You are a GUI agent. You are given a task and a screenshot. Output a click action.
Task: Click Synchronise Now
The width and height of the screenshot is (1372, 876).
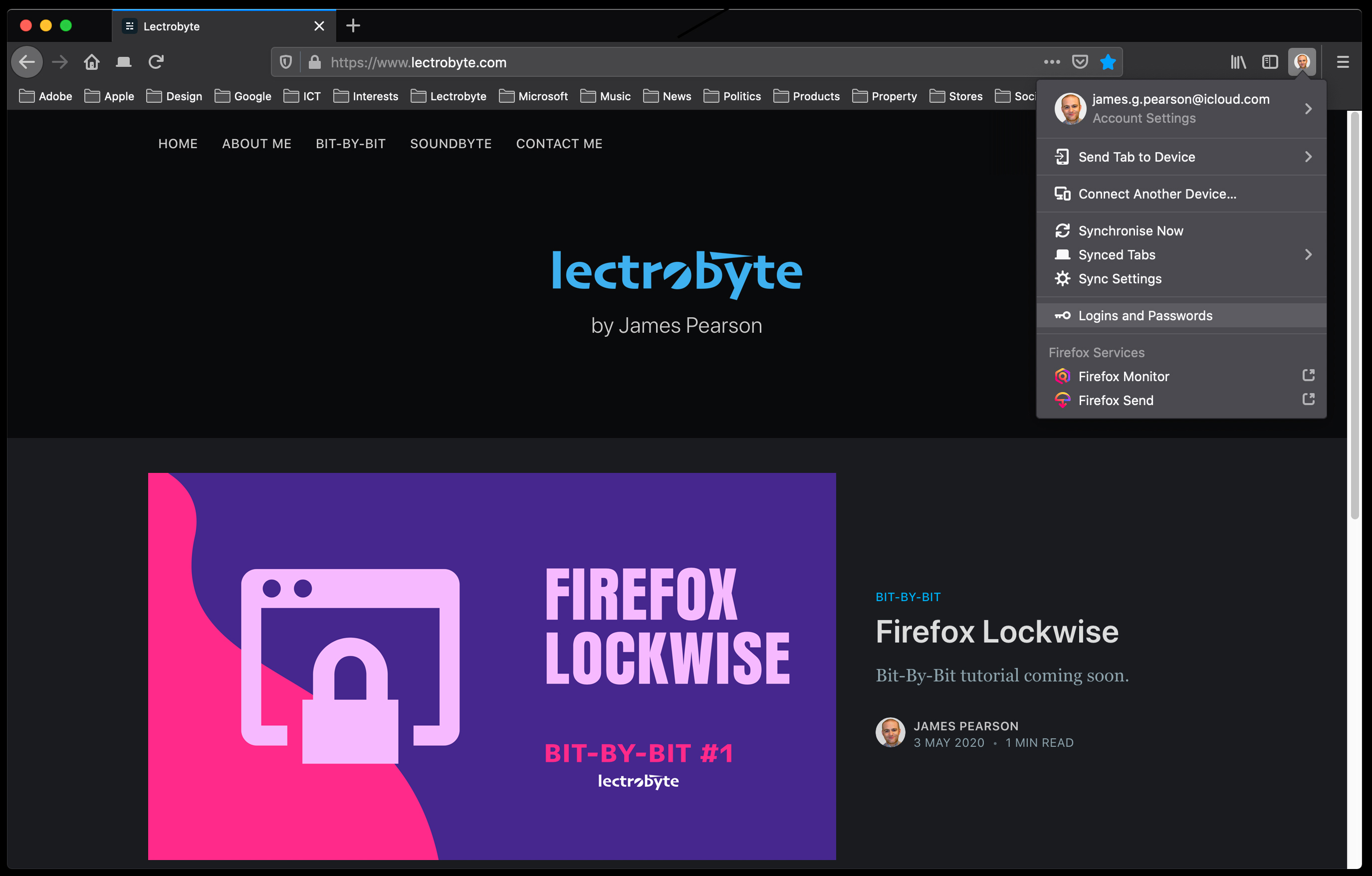click(x=1182, y=231)
